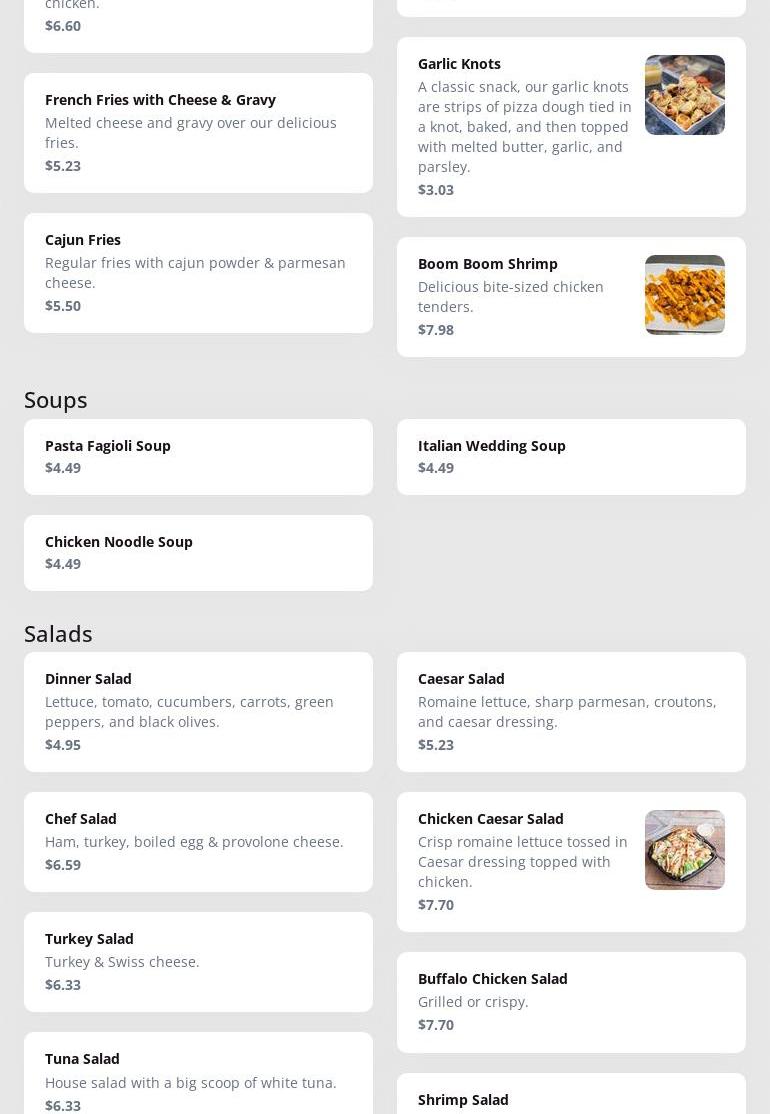Click the Shrimp Salad title
The width and height of the screenshot is (770, 1114).
[x=463, y=1100]
